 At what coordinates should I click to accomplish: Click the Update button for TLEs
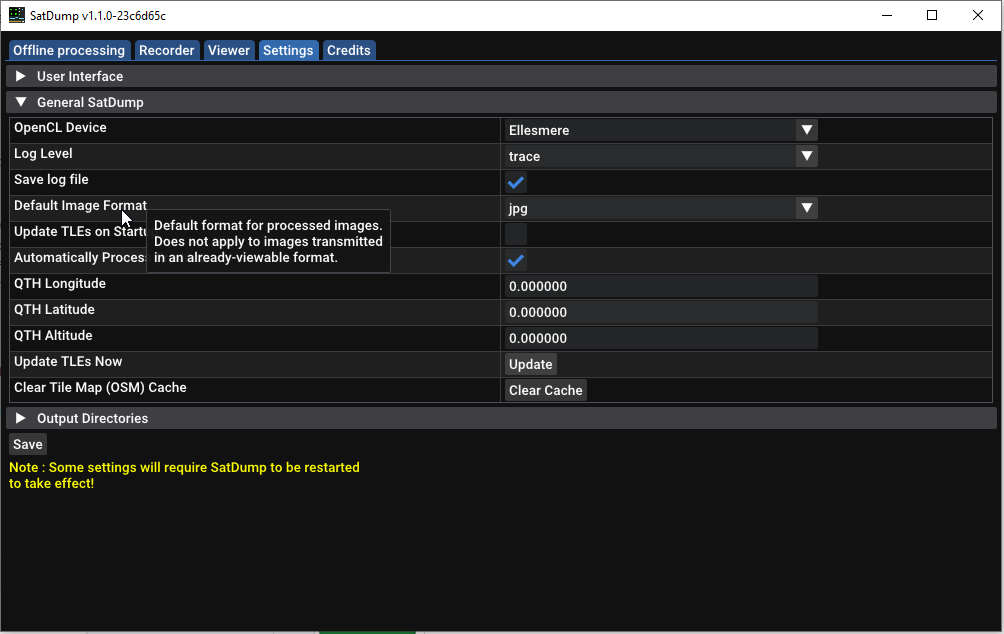[x=530, y=364]
